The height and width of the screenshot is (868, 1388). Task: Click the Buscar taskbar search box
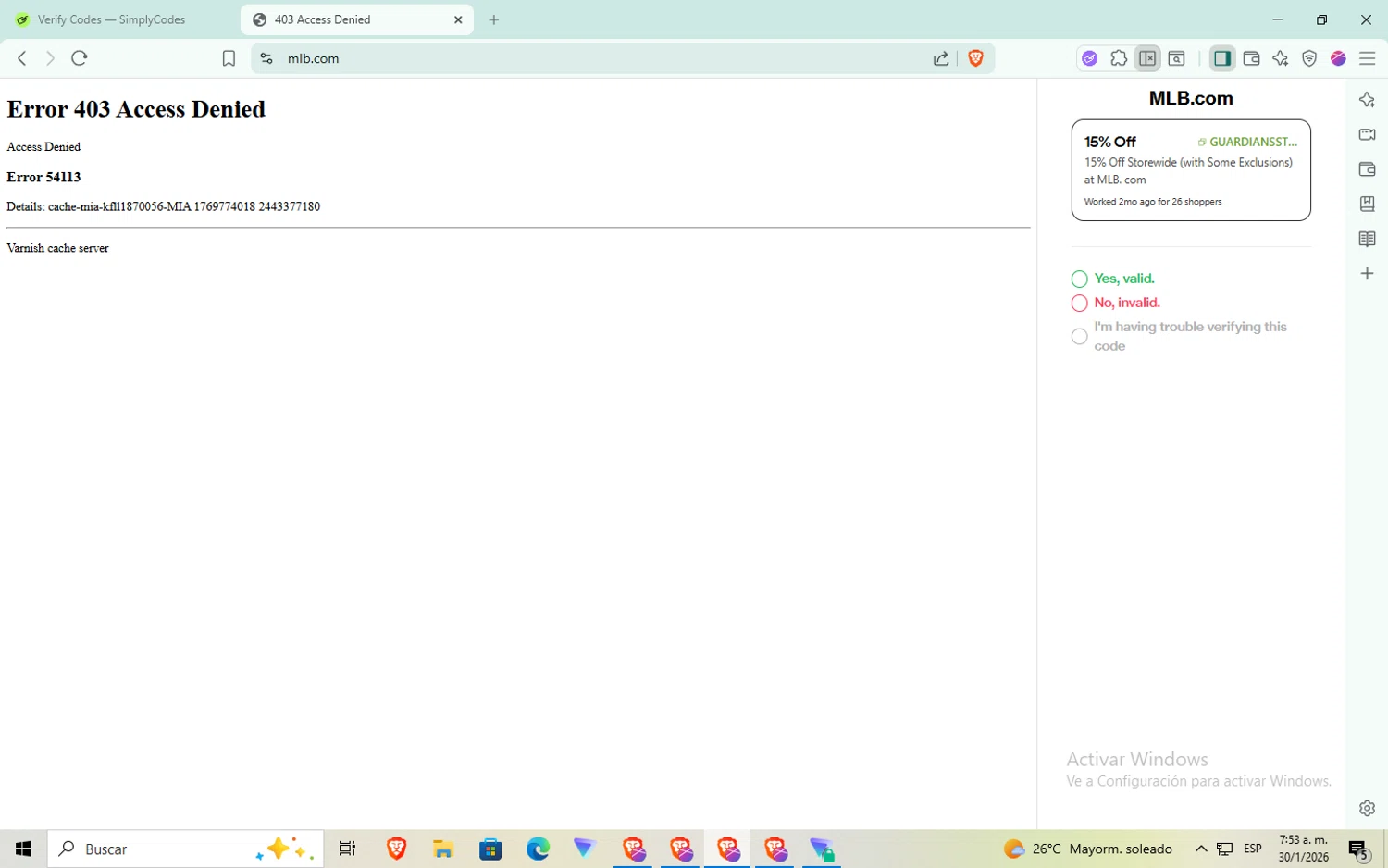185,849
